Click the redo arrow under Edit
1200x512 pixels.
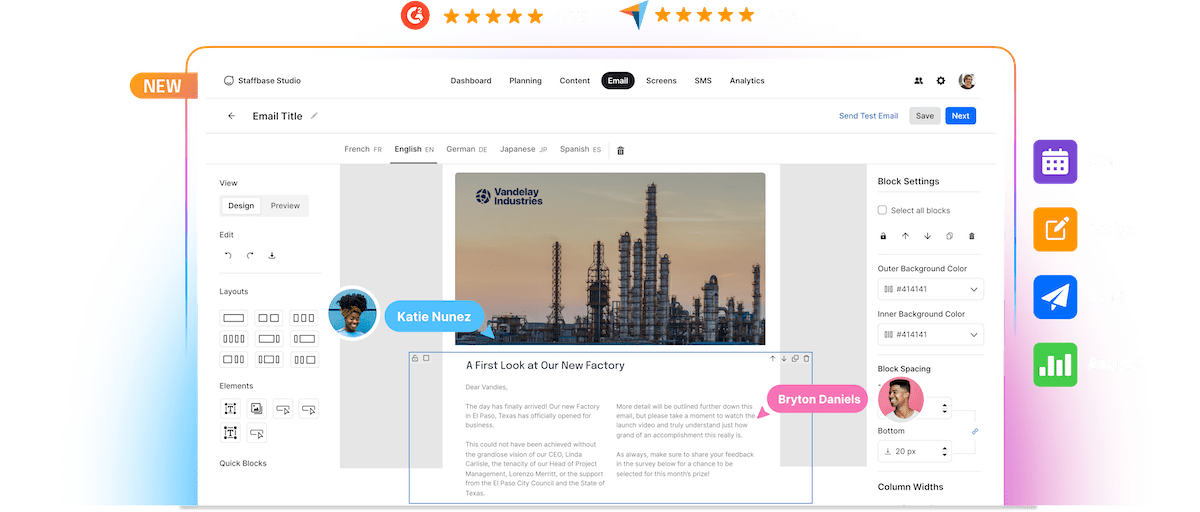coord(250,256)
